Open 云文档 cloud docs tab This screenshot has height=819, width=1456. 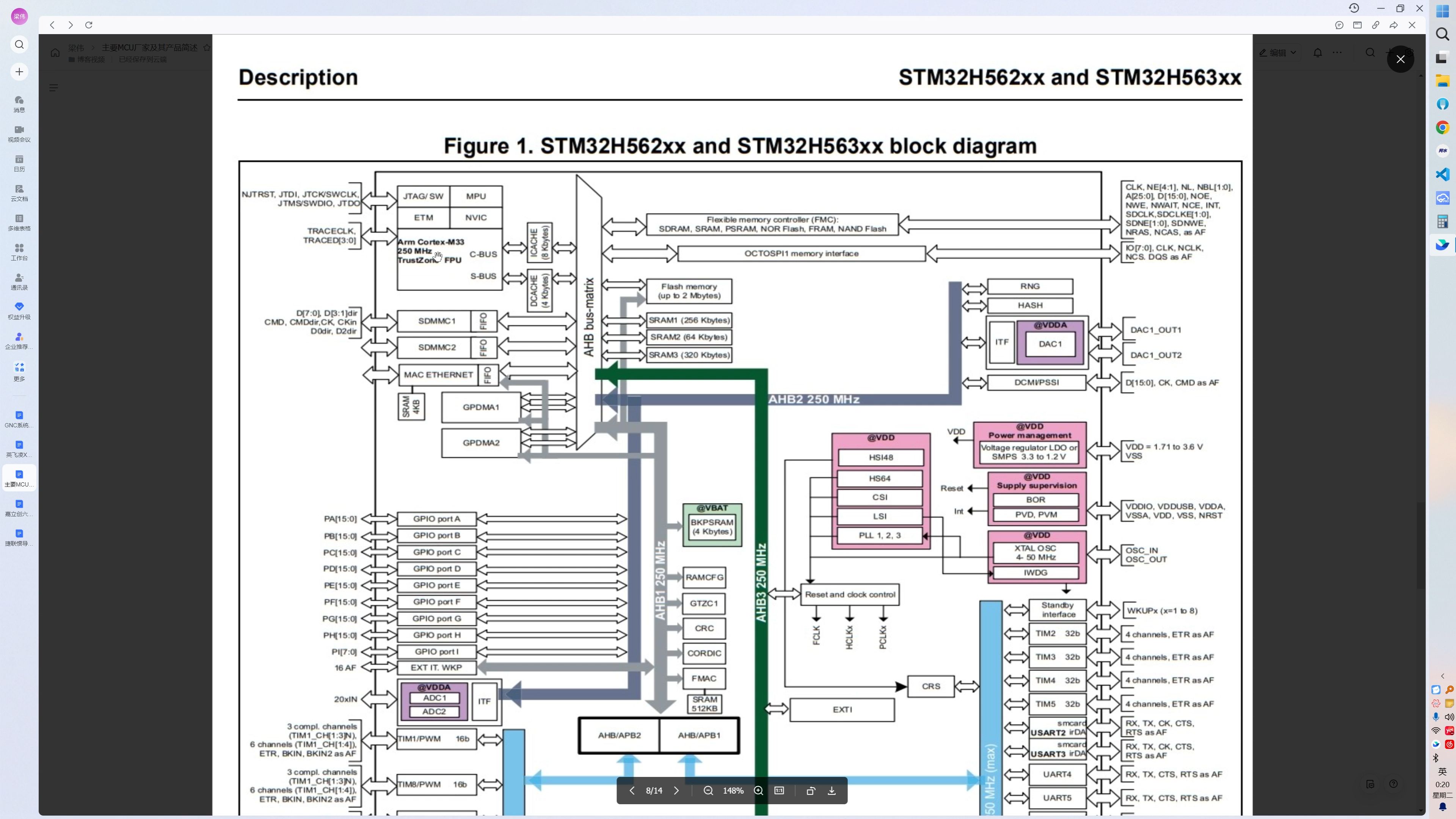[x=19, y=193]
